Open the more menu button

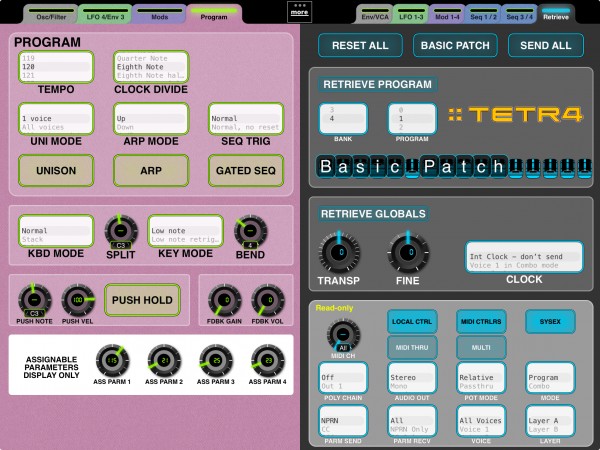299,11
